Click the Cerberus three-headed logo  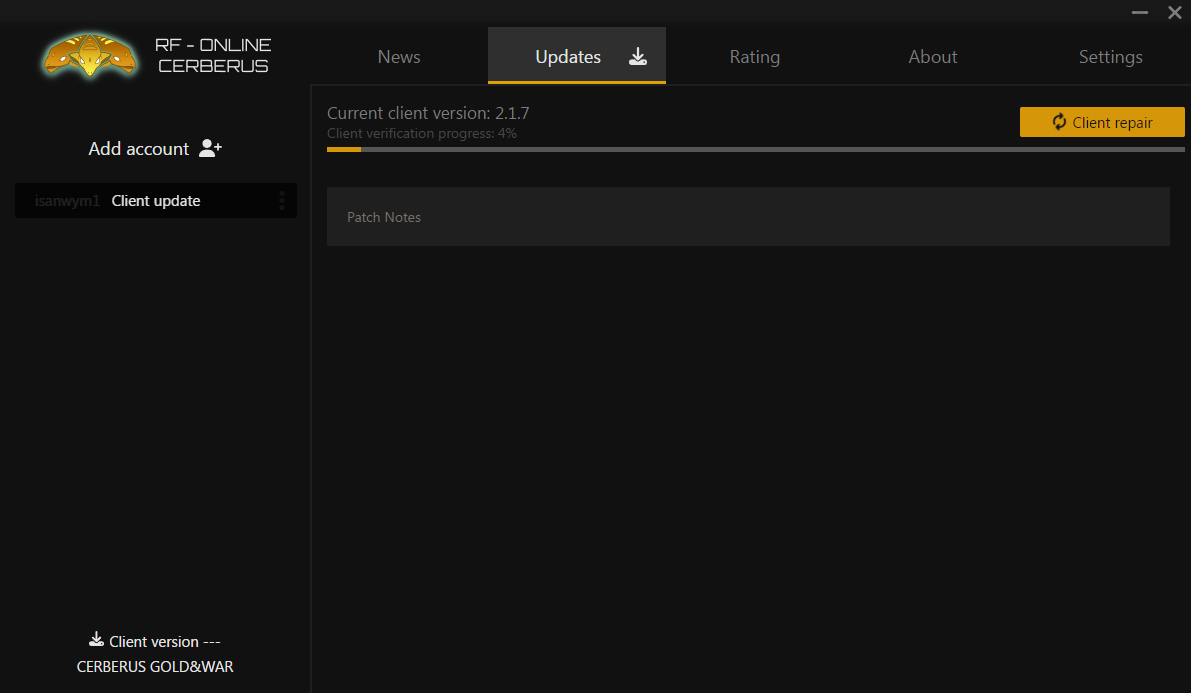click(x=90, y=56)
